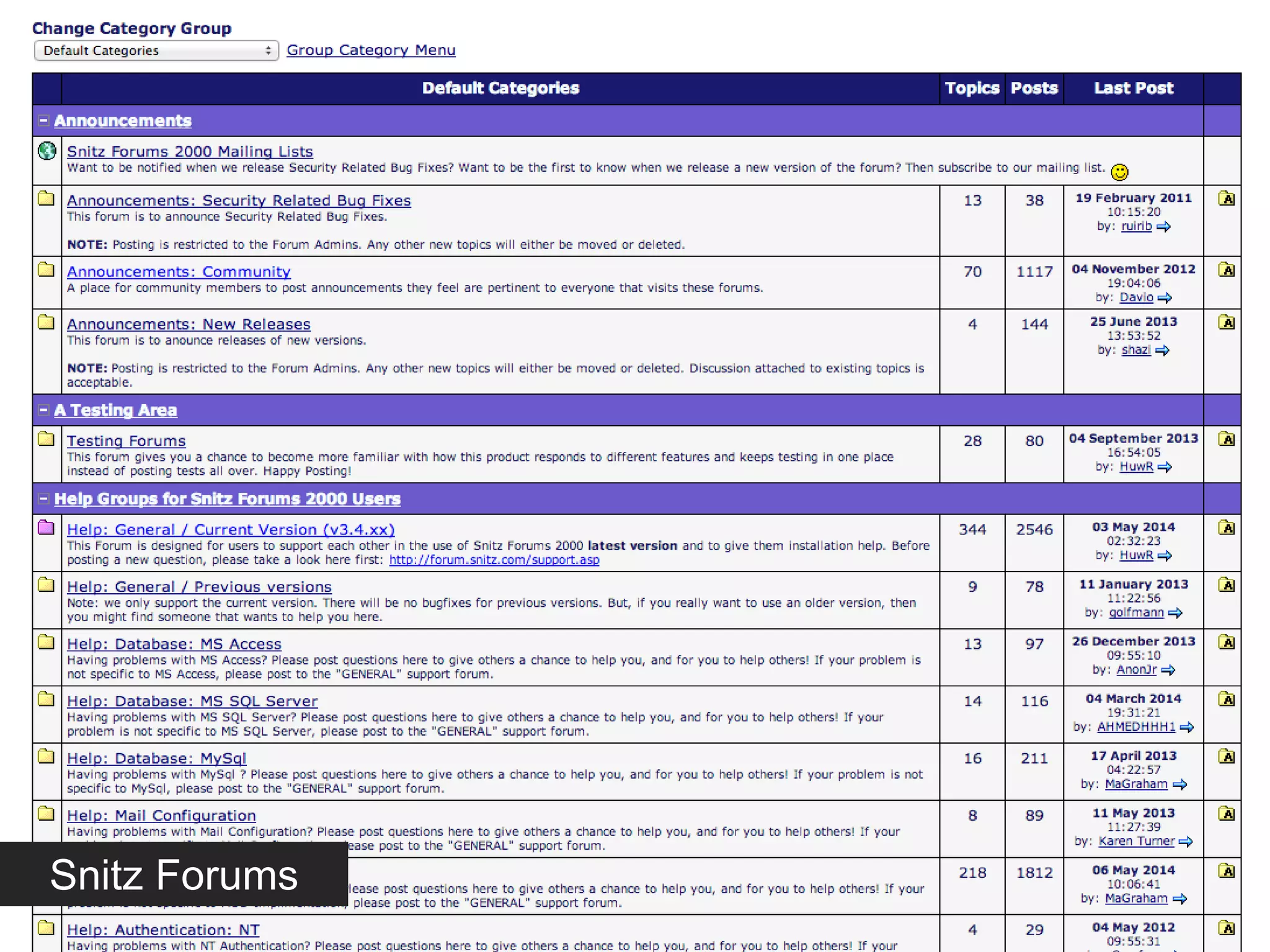This screenshot has width=1270, height=952.
Task: Click archive icon for Help: Mail Configuration row
Action: (1226, 814)
